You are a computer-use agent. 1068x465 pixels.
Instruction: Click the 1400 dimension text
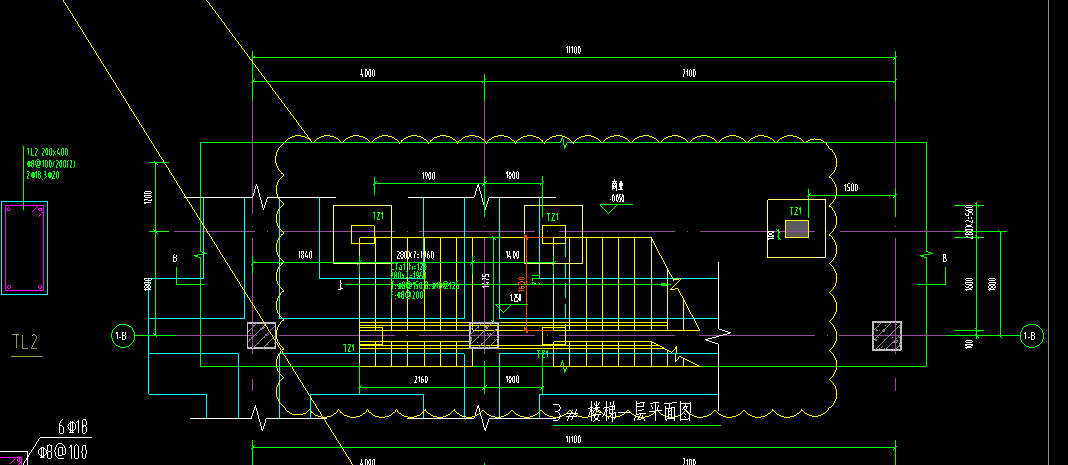[x=512, y=255]
